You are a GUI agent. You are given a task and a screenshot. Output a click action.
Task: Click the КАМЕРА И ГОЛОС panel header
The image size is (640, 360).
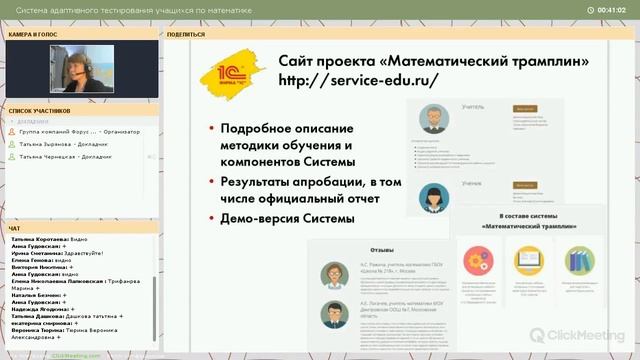pos(82,34)
